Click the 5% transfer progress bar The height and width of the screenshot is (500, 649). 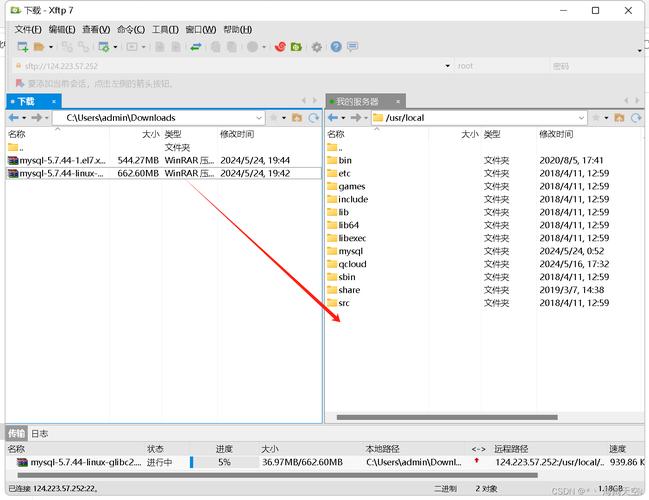click(x=224, y=462)
